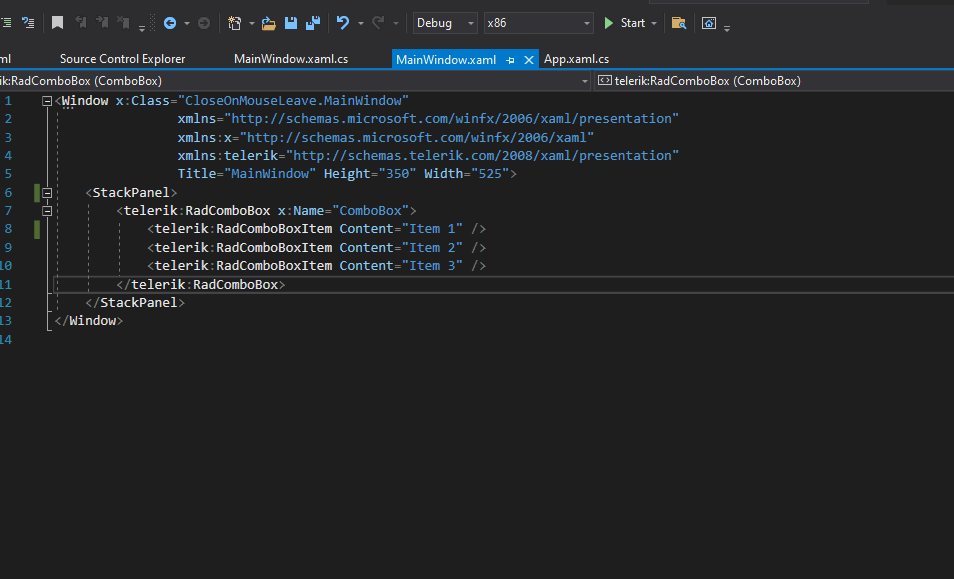Collapse the Window element outline
954x579 pixels.
point(47,101)
